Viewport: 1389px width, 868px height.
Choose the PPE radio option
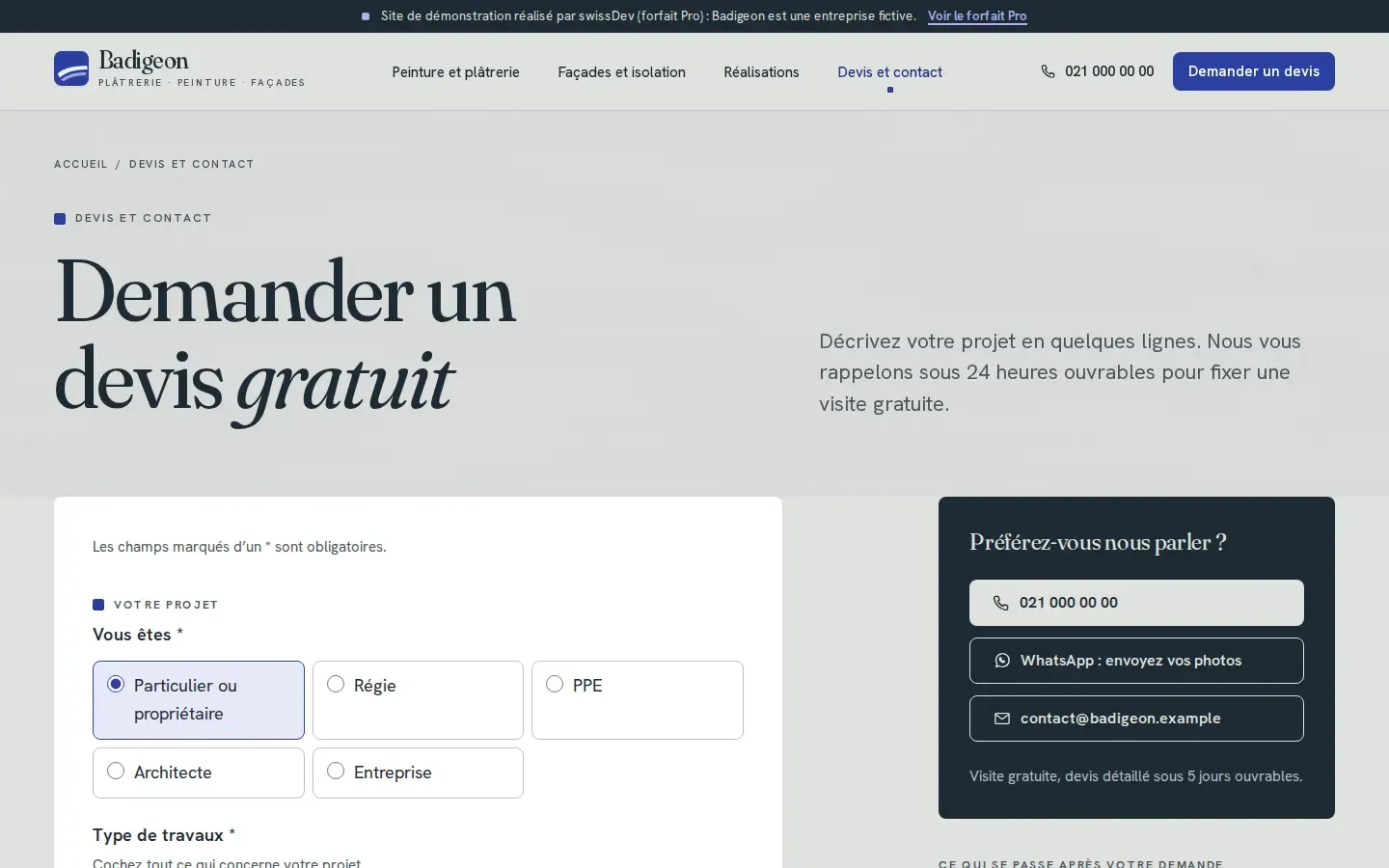[555, 684]
